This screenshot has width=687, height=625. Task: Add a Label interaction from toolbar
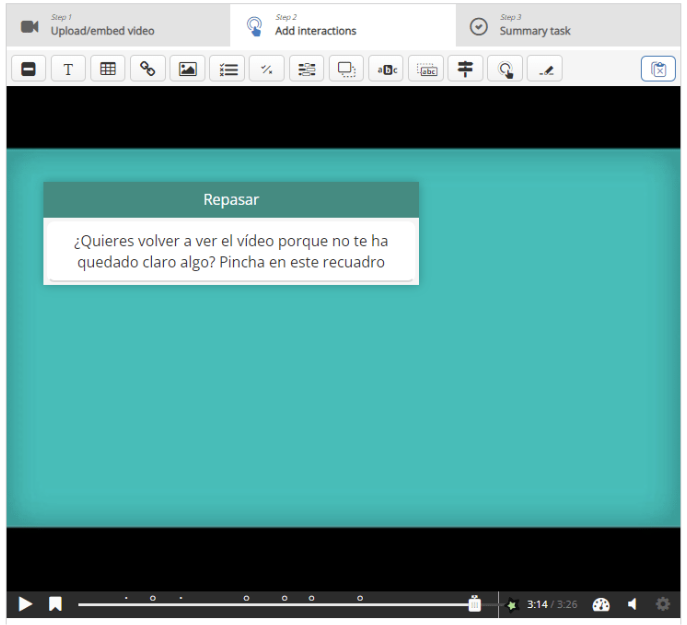[x=28, y=69]
